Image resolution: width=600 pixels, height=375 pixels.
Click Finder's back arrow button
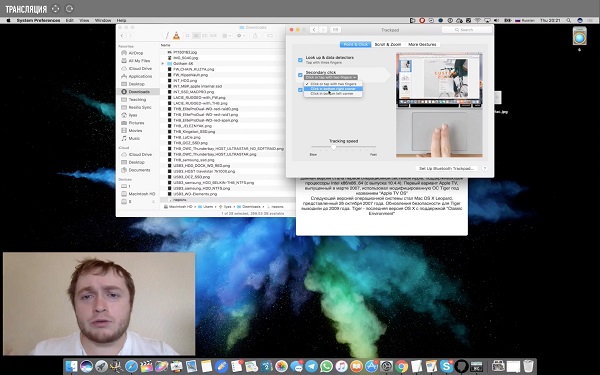[122, 36]
